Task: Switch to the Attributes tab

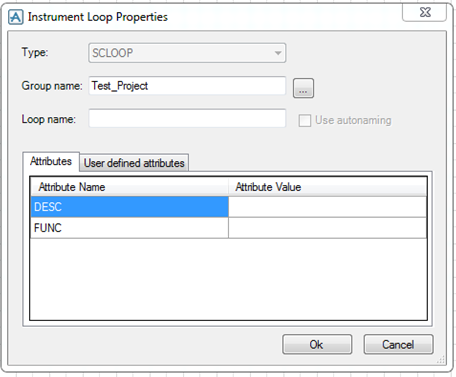Action: (x=51, y=161)
